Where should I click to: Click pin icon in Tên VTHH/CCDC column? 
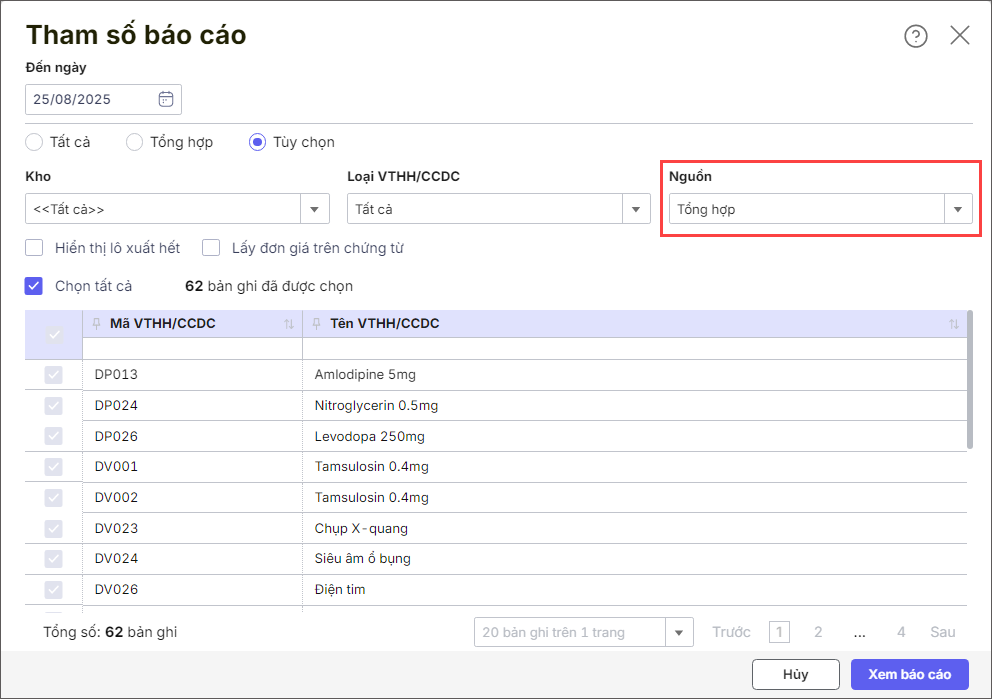coord(316,324)
